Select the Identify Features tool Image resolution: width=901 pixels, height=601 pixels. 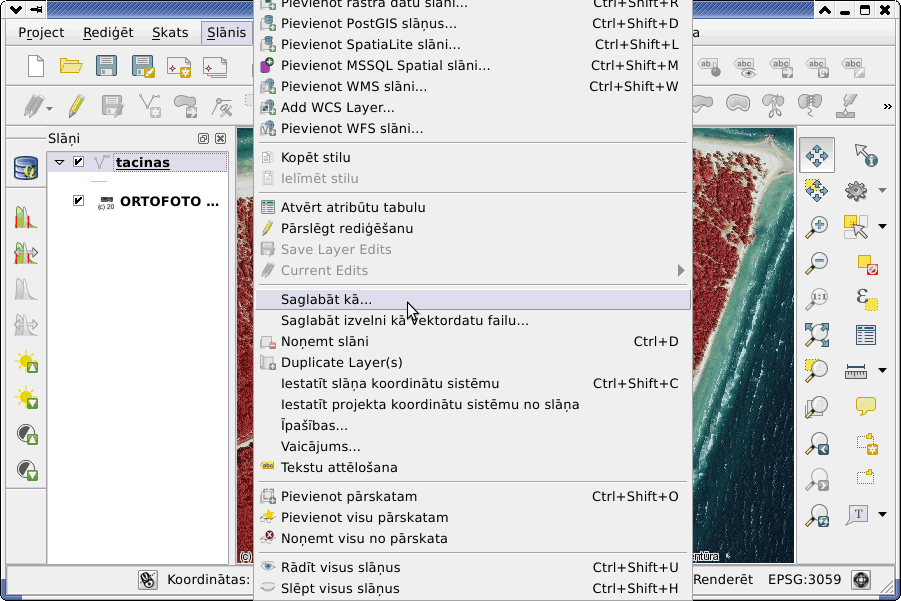coord(865,155)
